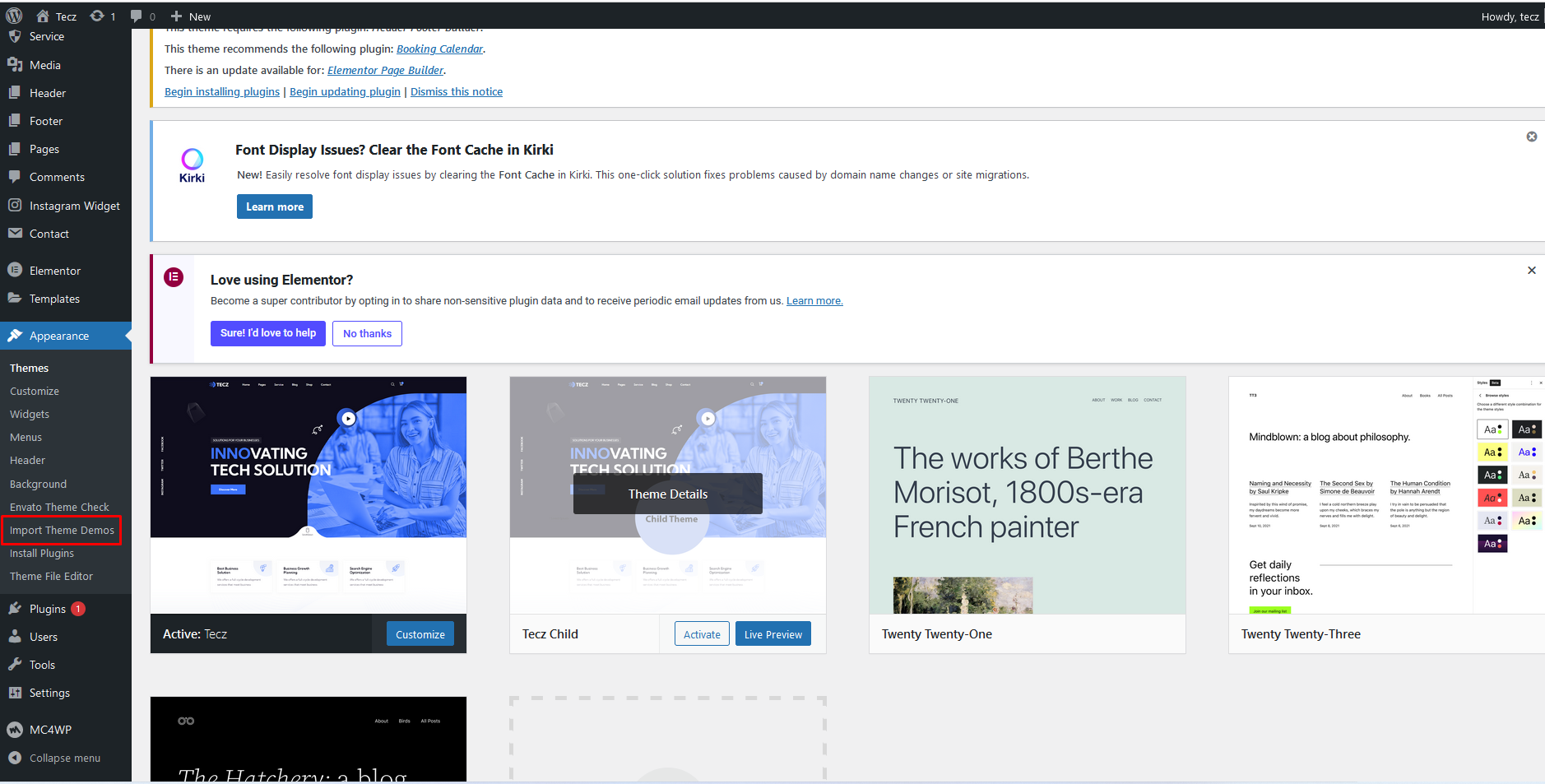The height and width of the screenshot is (784, 1545).
Task: Open Import Theme Demos submenu item
Action: point(62,531)
